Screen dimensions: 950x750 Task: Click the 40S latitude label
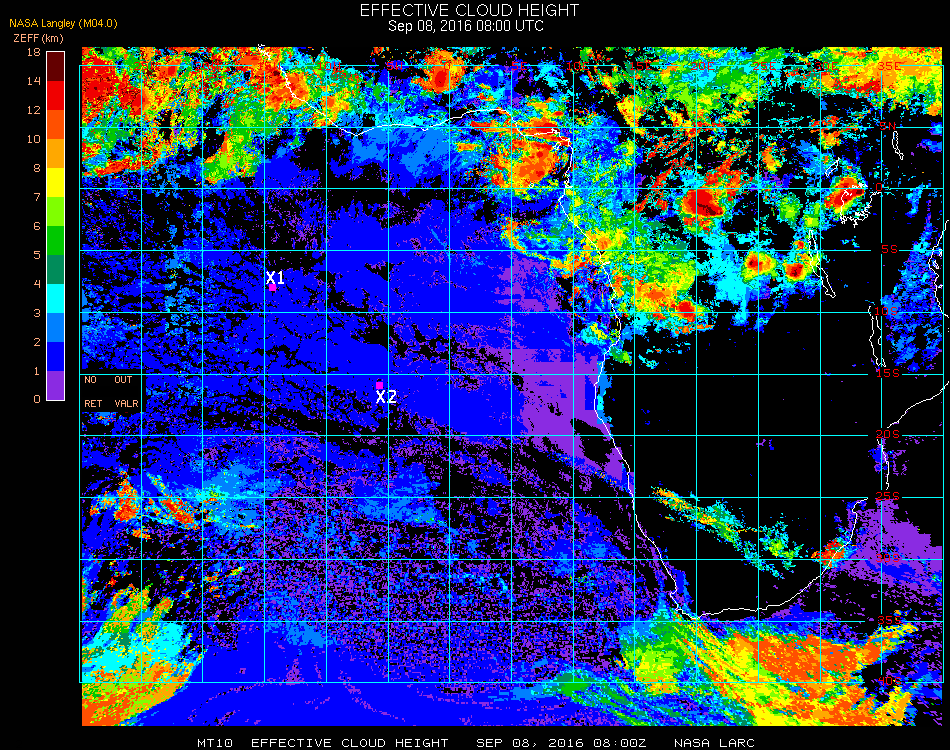click(x=889, y=682)
